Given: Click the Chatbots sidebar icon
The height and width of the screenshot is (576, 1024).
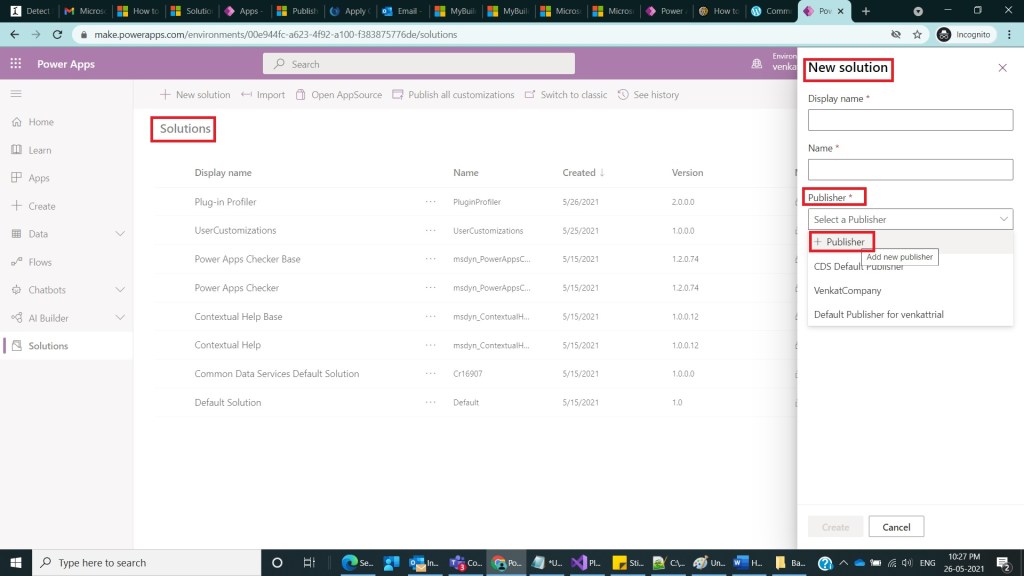Looking at the screenshot, I should (16, 290).
